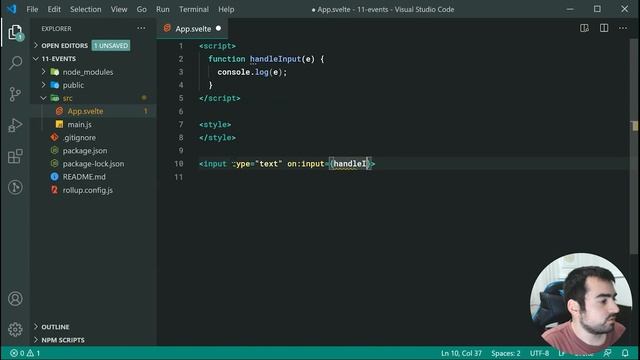This screenshot has height=360, width=640.
Task: Open the View menu
Action: pos(119,9)
